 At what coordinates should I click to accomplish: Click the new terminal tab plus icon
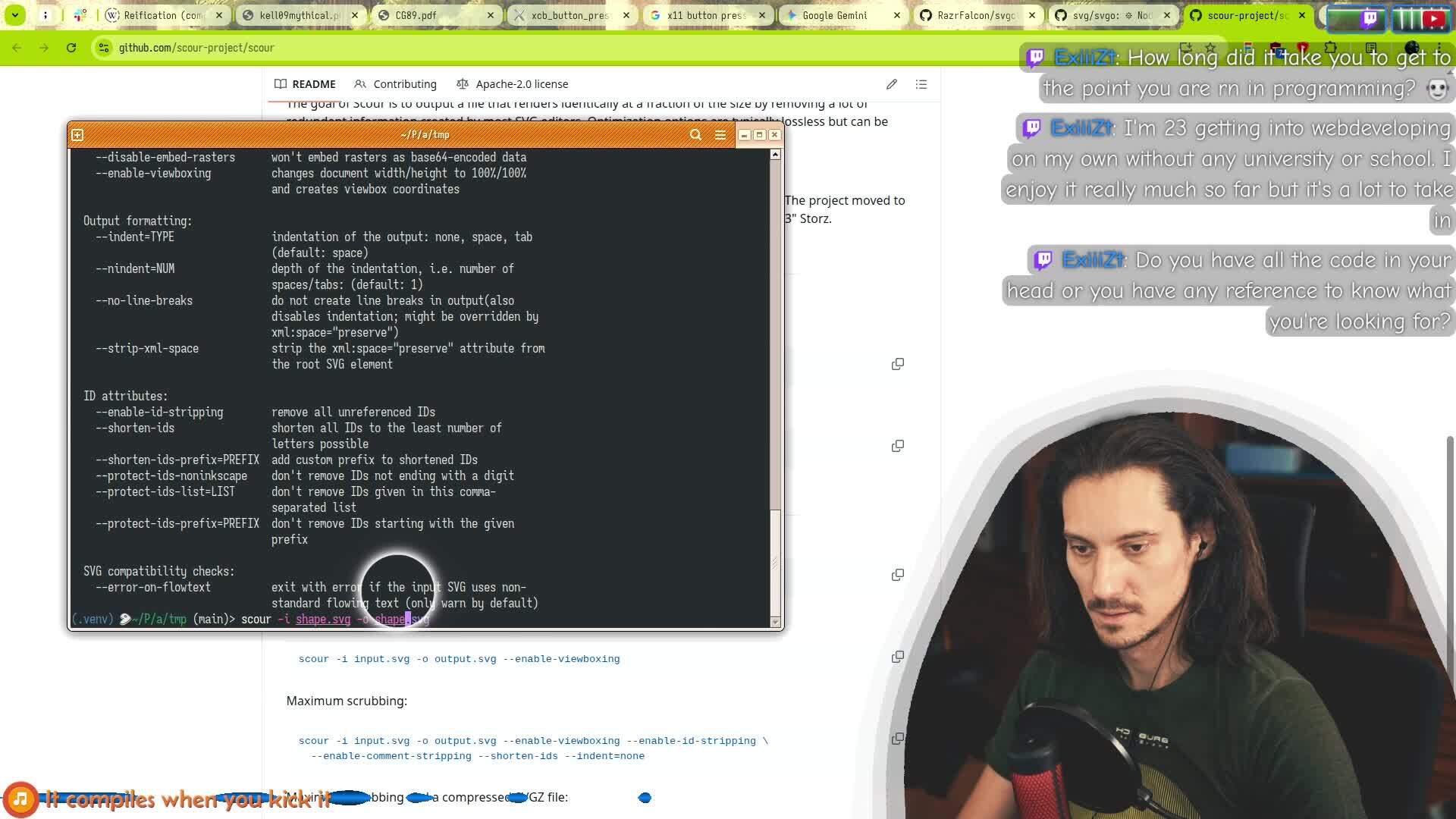point(77,135)
